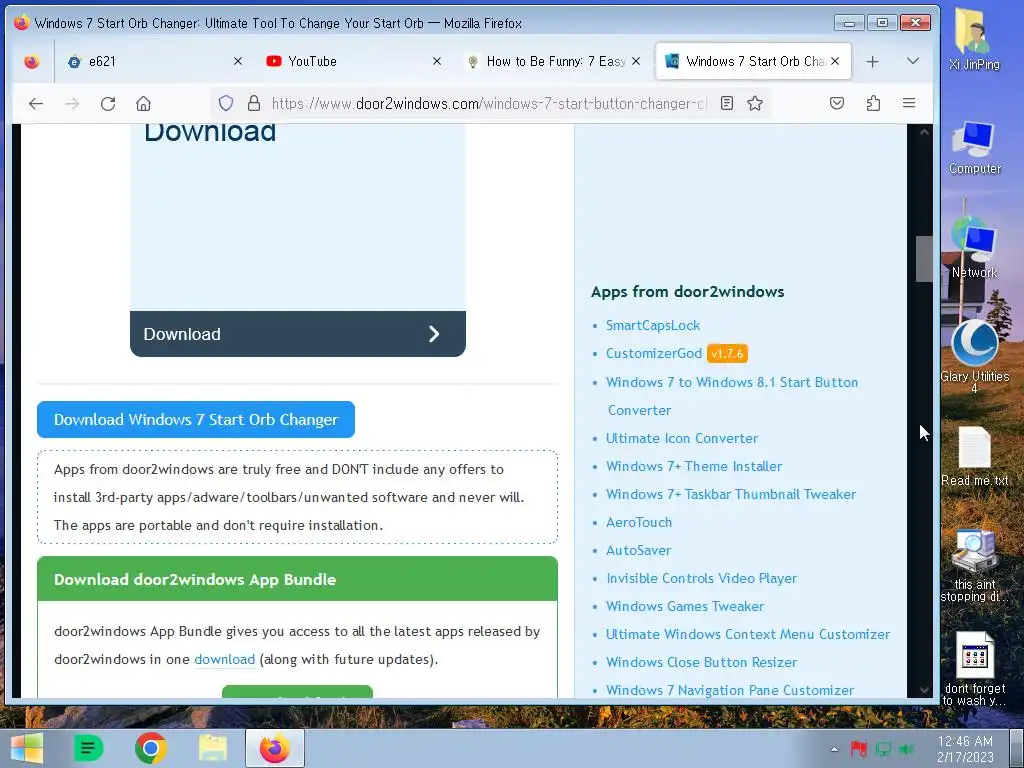Open the green taskbar app icon
This screenshot has height=768, width=1024.
tap(88, 748)
